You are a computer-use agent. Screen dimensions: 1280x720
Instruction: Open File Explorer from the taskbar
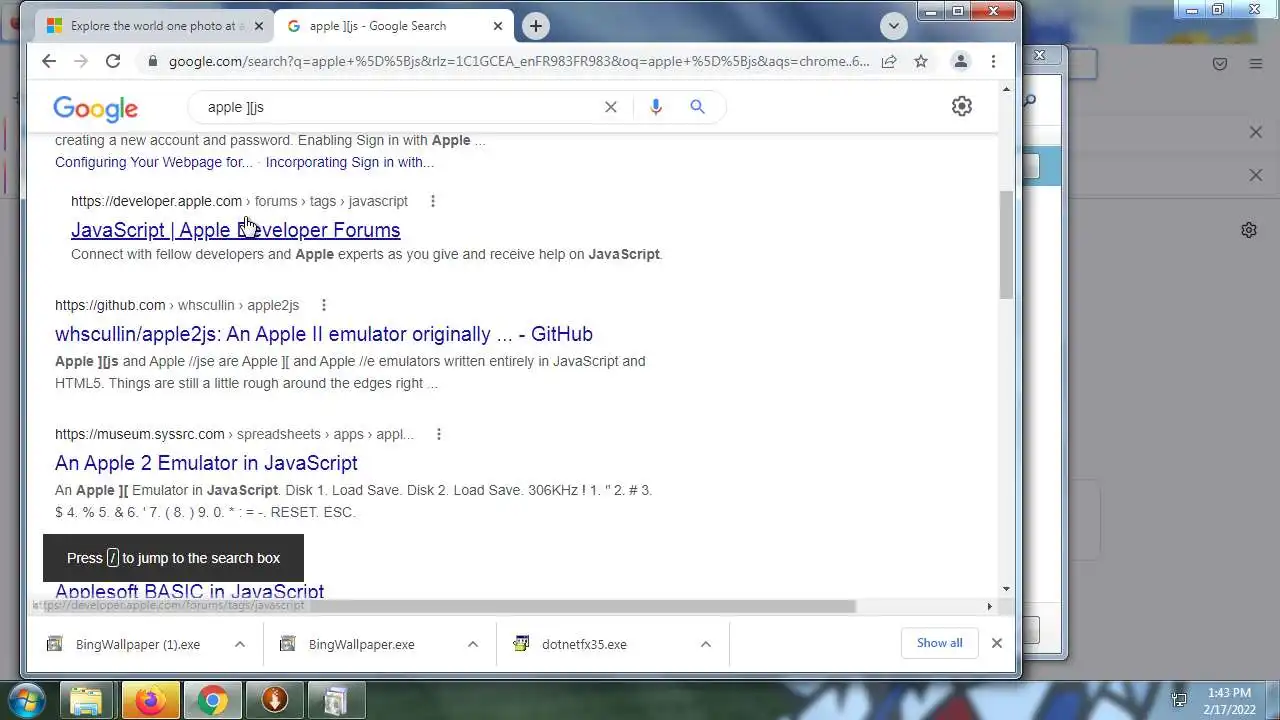pos(86,701)
